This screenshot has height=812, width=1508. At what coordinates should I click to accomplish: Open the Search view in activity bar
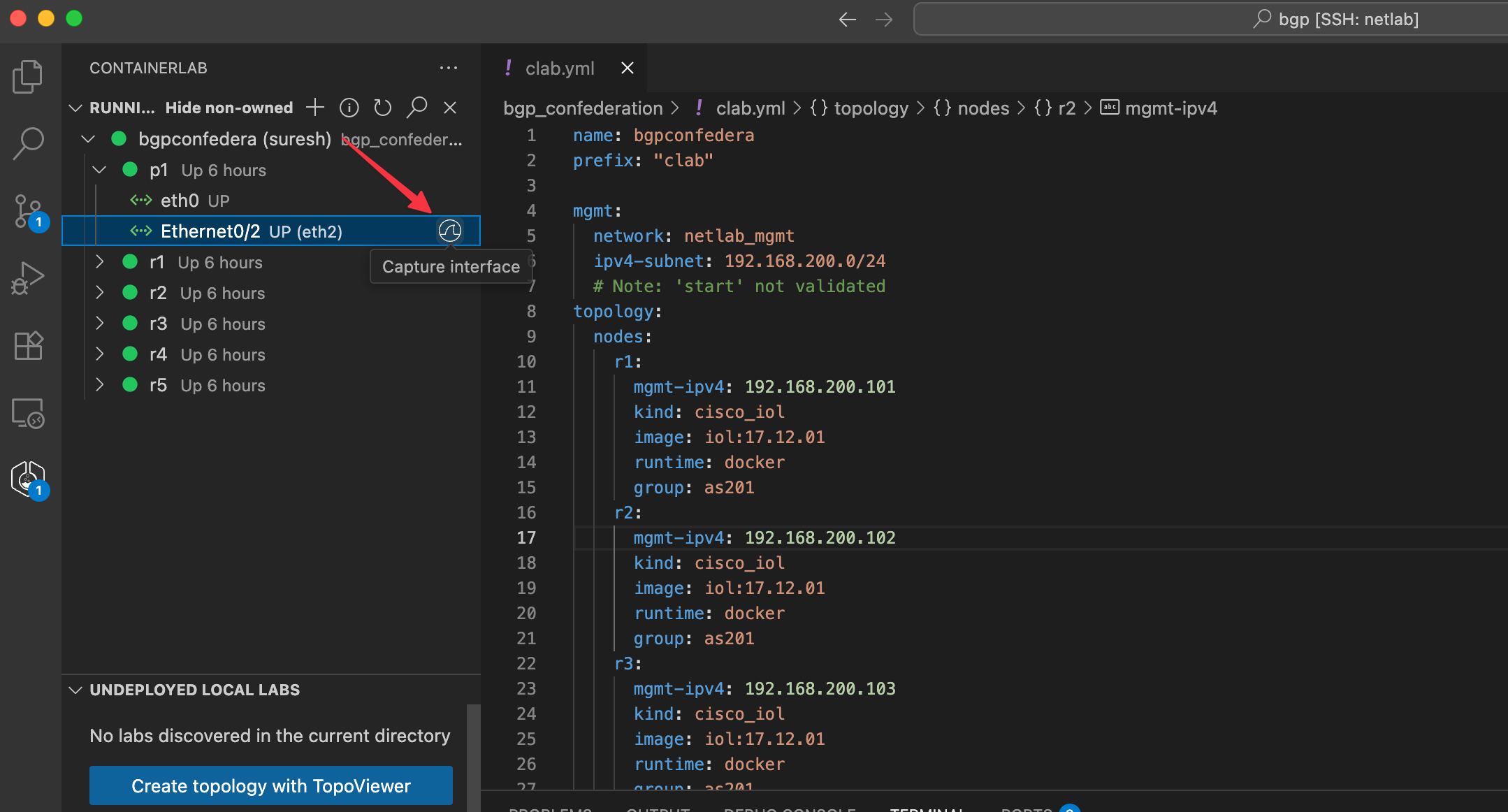(x=28, y=143)
